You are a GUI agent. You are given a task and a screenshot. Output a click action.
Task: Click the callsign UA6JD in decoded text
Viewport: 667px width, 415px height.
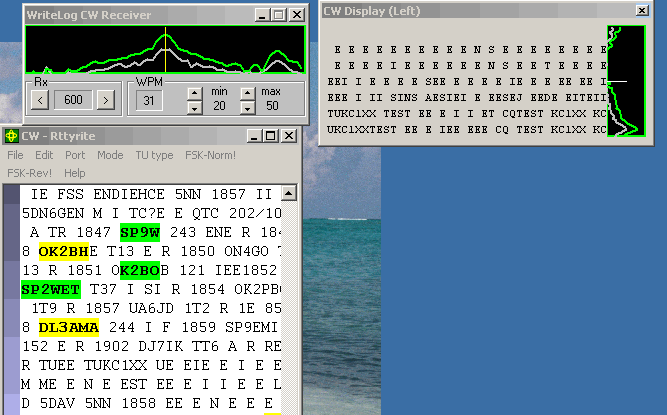point(152,308)
